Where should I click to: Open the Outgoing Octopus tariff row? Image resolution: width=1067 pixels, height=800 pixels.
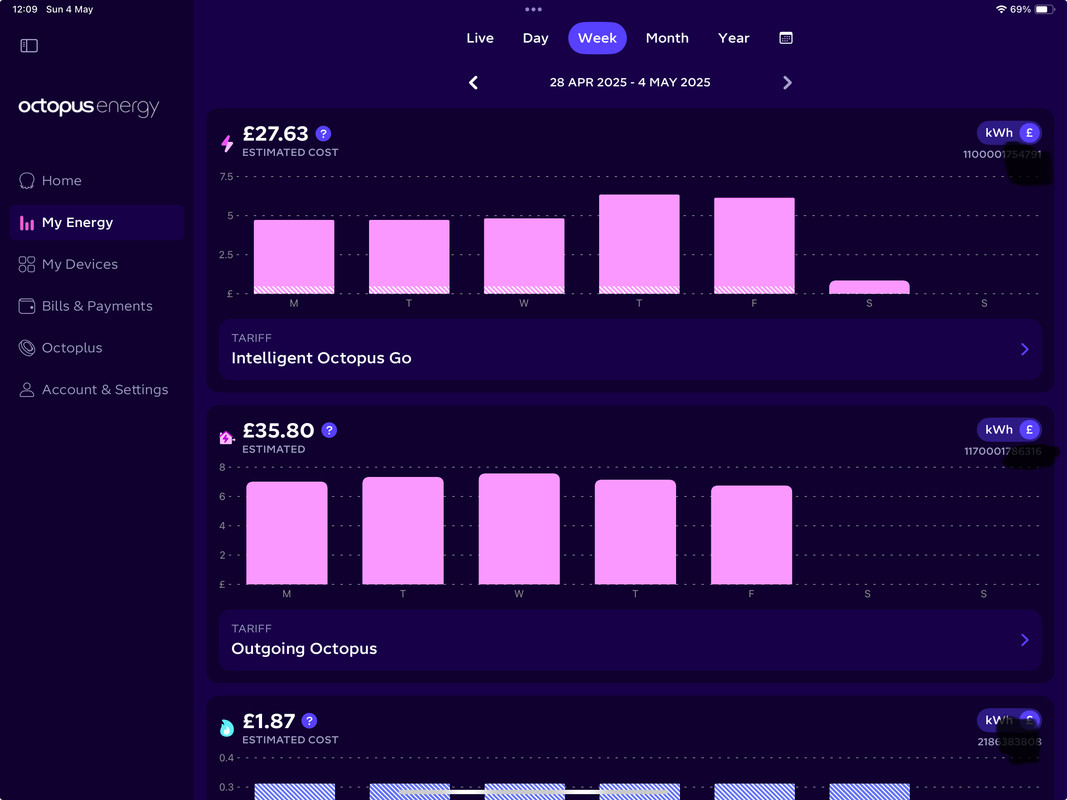tap(630, 639)
